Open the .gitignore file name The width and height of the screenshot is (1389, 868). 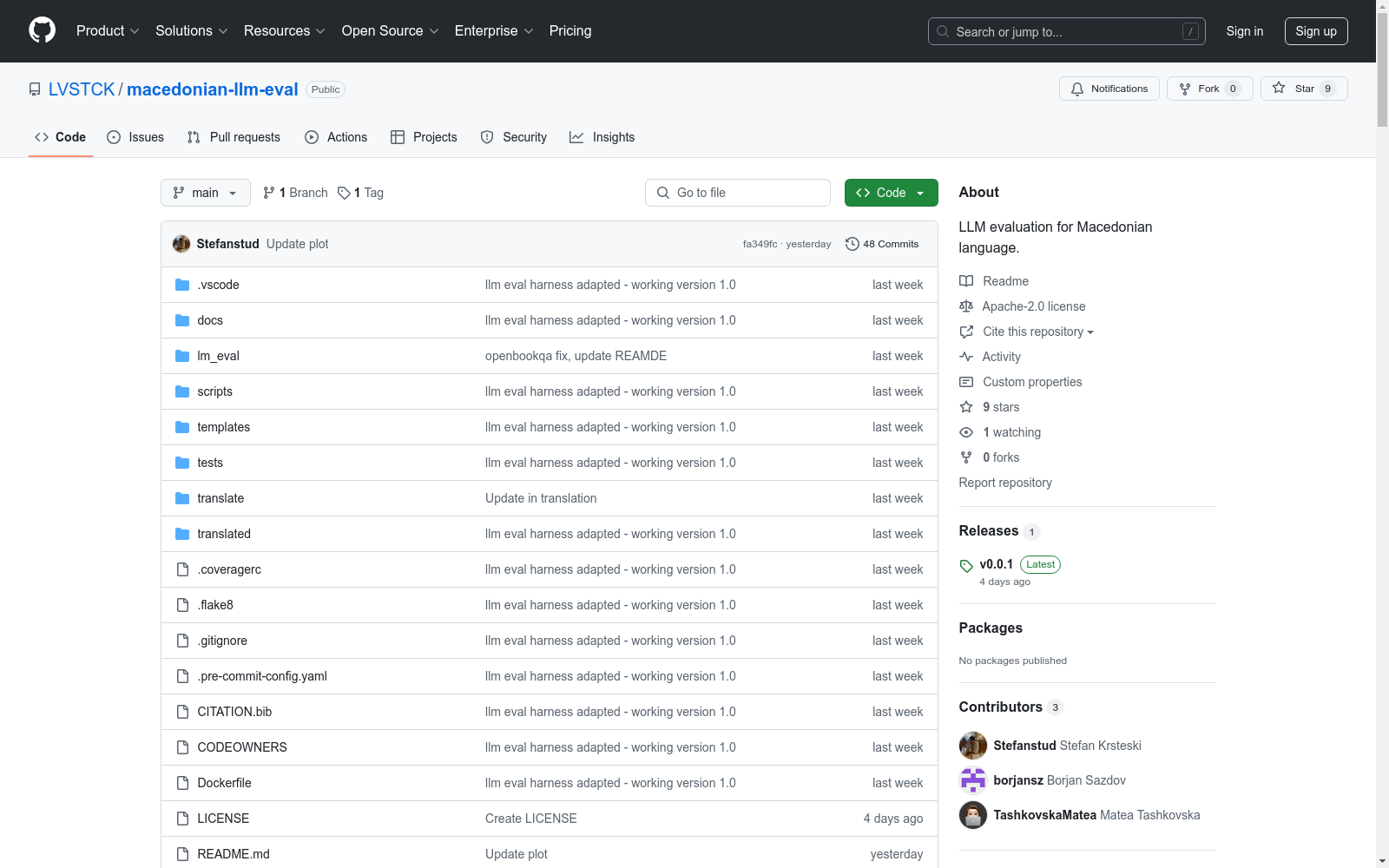(222, 641)
